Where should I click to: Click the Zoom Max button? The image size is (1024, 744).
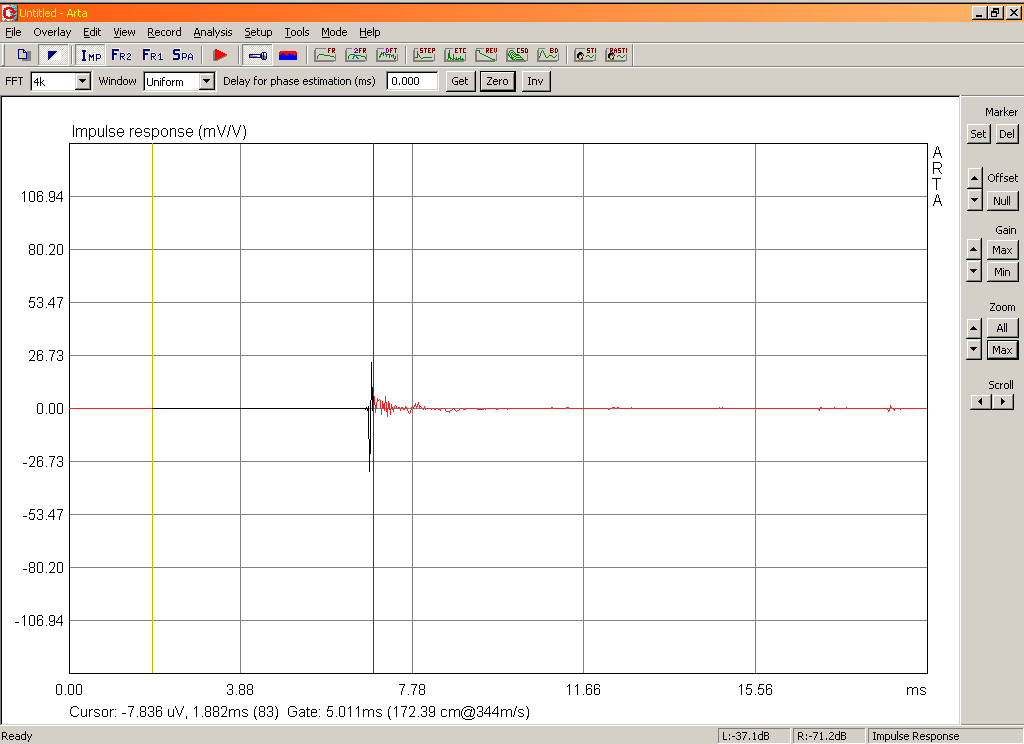click(1002, 350)
